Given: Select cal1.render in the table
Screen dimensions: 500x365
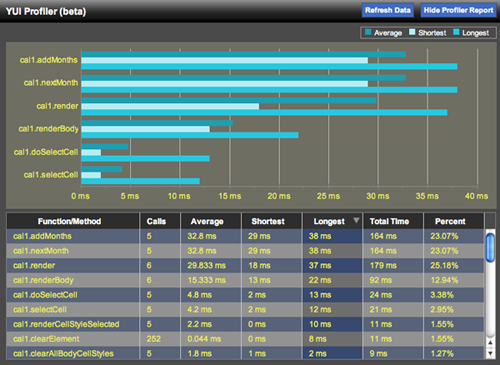Looking at the screenshot, I should coord(34,266).
